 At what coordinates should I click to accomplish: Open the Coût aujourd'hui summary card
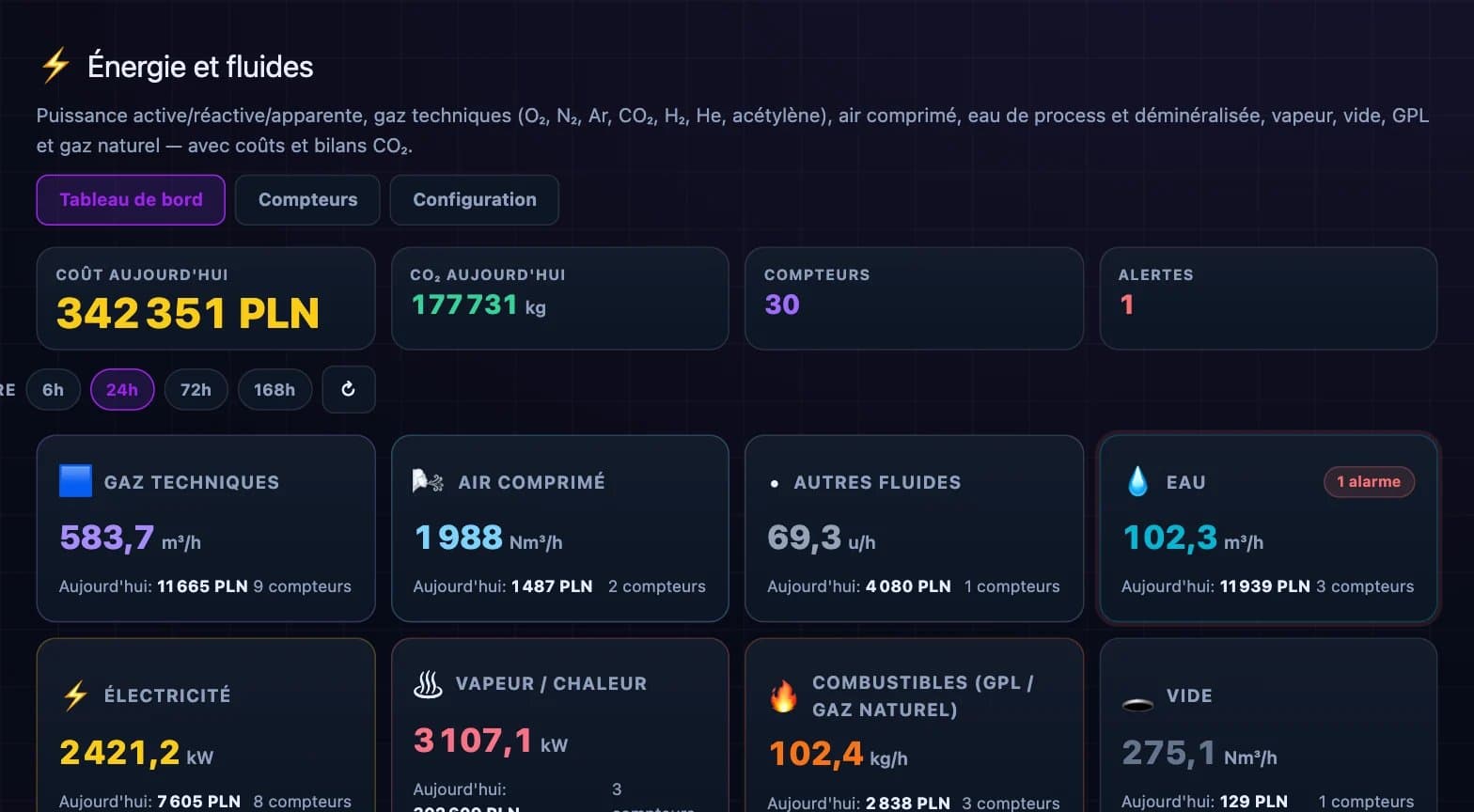click(206, 298)
